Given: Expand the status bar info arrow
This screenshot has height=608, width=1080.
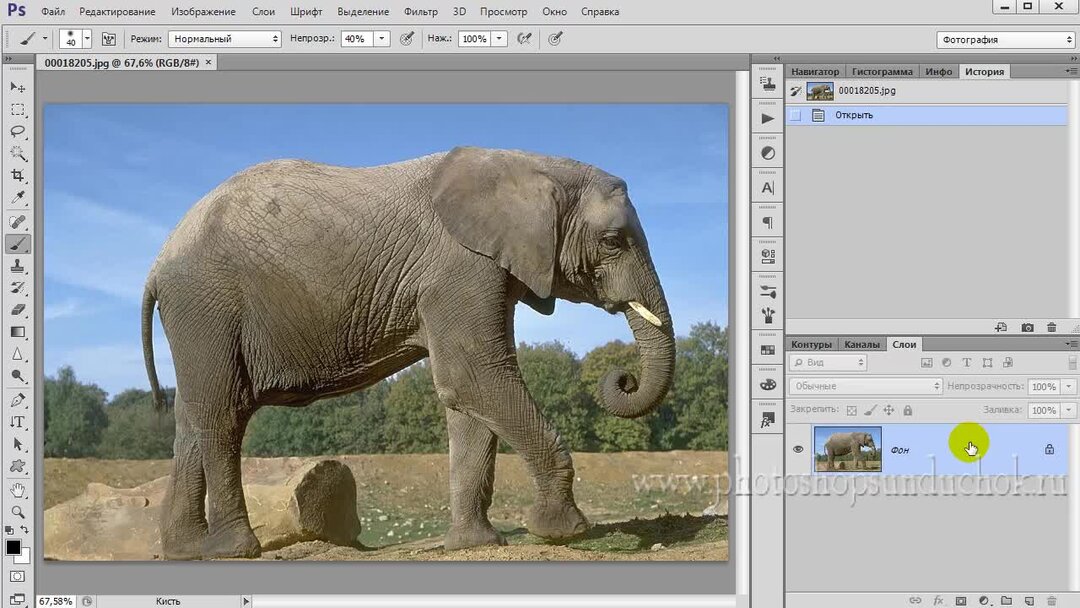Looking at the screenshot, I should tap(246, 601).
